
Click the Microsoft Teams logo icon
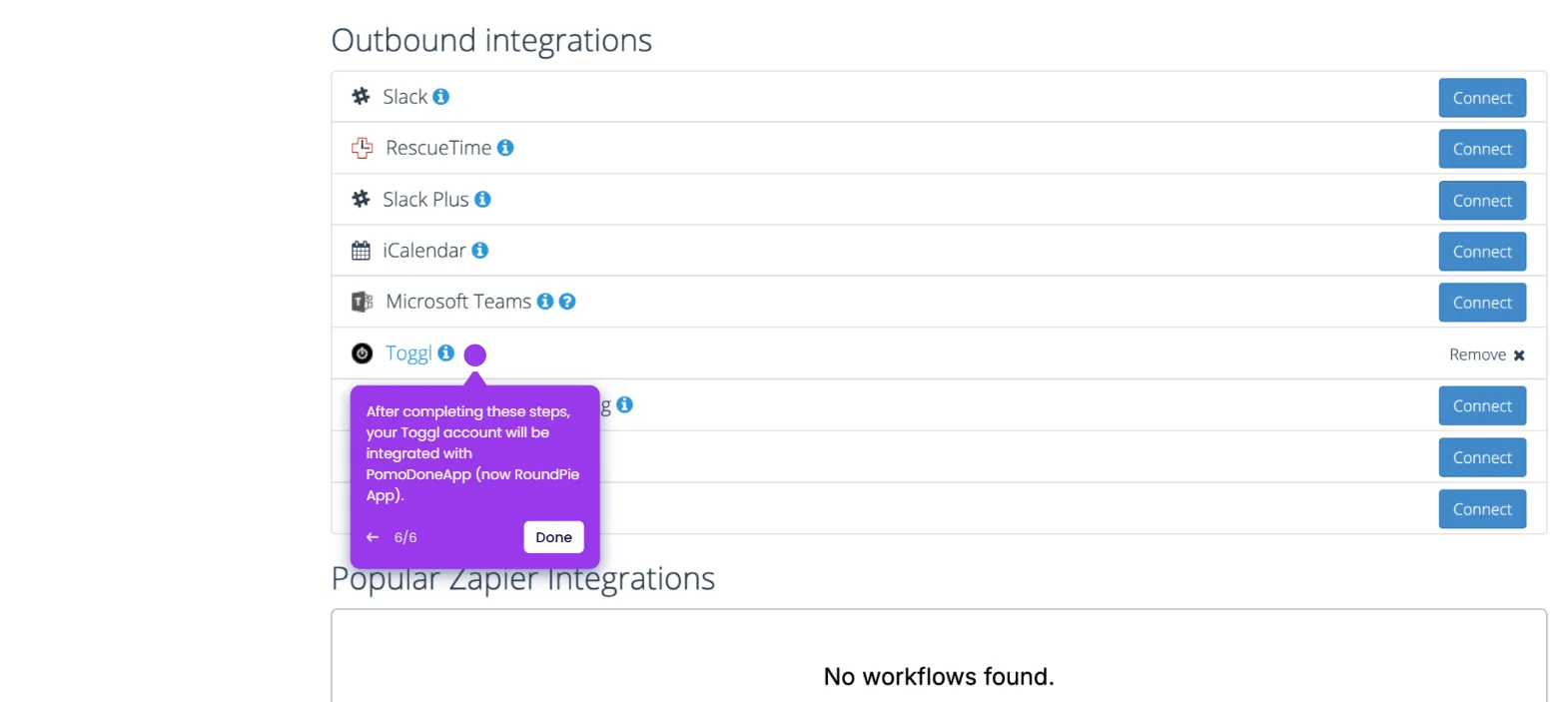pyautogui.click(x=362, y=302)
